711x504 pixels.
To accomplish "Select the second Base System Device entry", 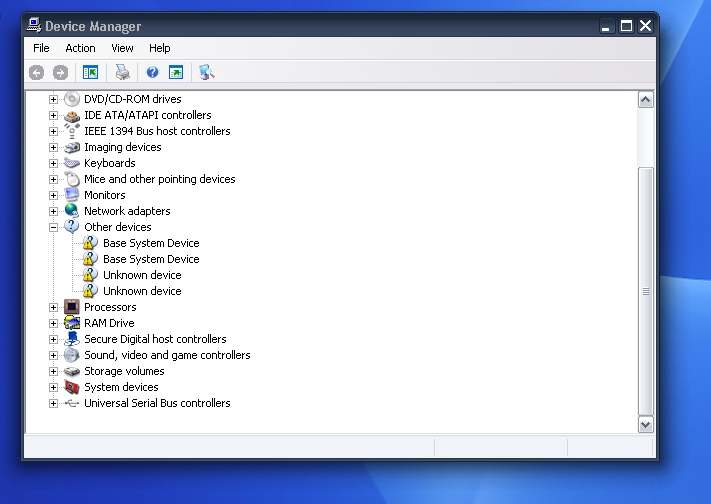I will pos(151,259).
